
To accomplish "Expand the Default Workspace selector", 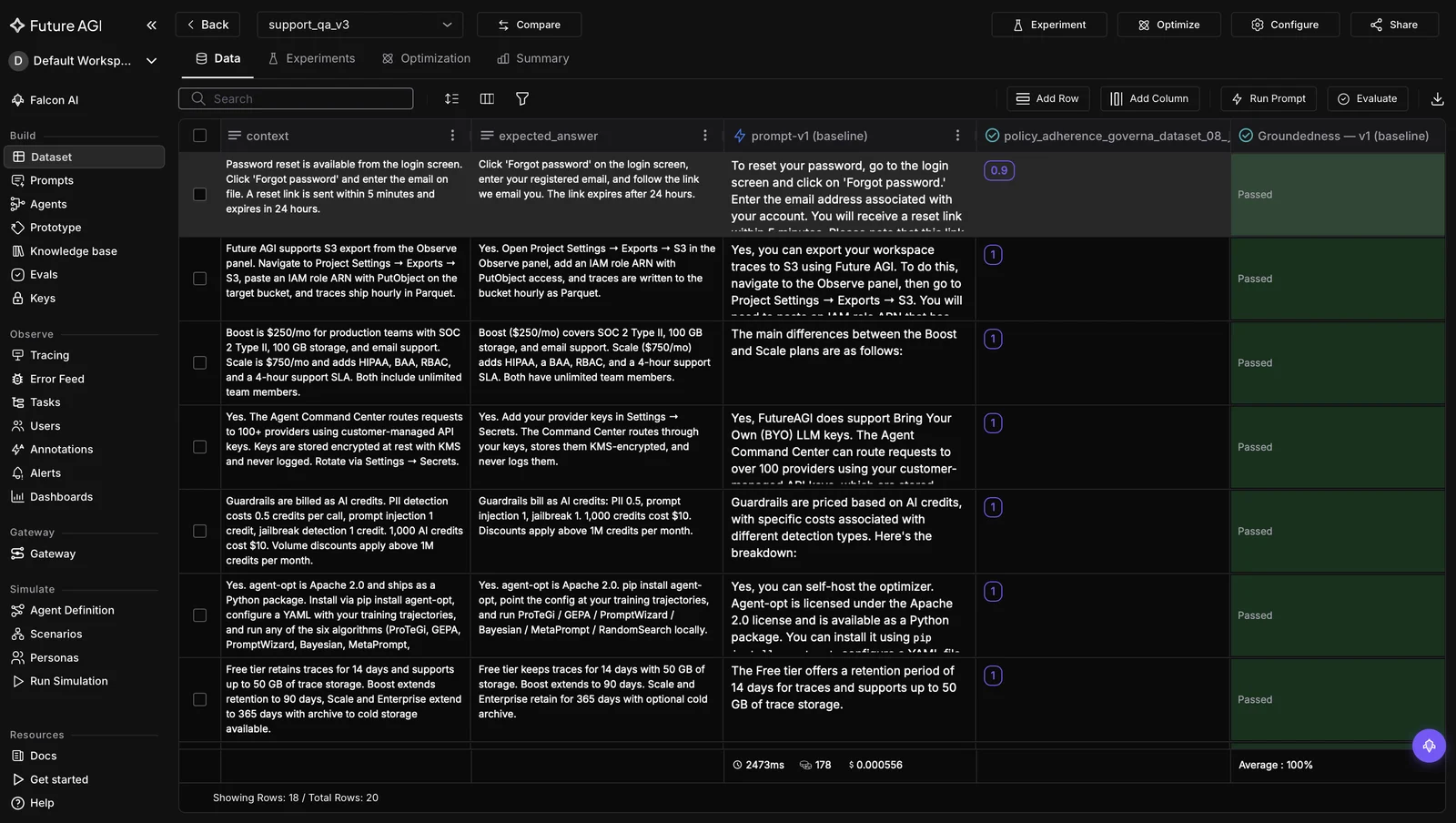I will [83, 61].
